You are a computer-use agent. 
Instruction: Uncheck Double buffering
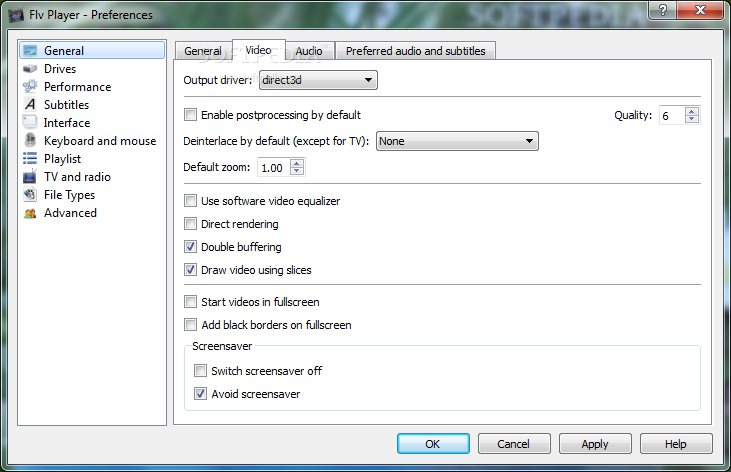(190, 247)
